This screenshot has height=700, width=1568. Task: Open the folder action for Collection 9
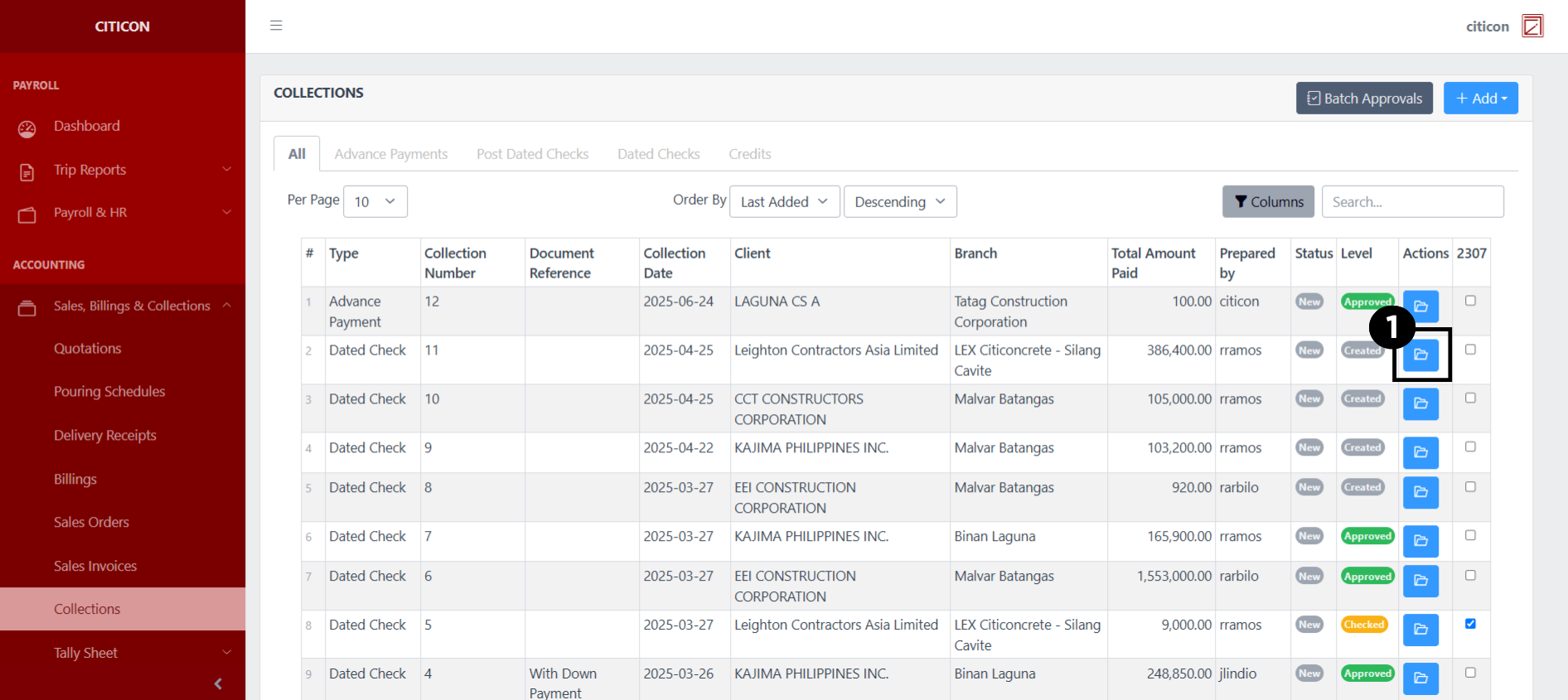(x=1420, y=452)
